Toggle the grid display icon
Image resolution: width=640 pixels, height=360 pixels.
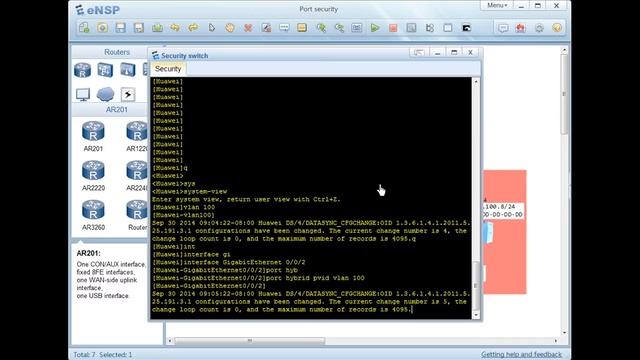coord(448,28)
